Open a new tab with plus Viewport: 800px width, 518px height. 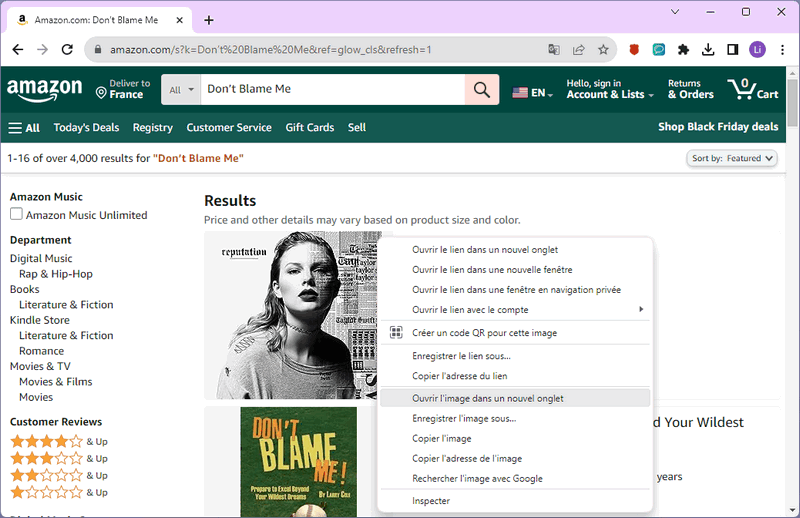pos(209,20)
